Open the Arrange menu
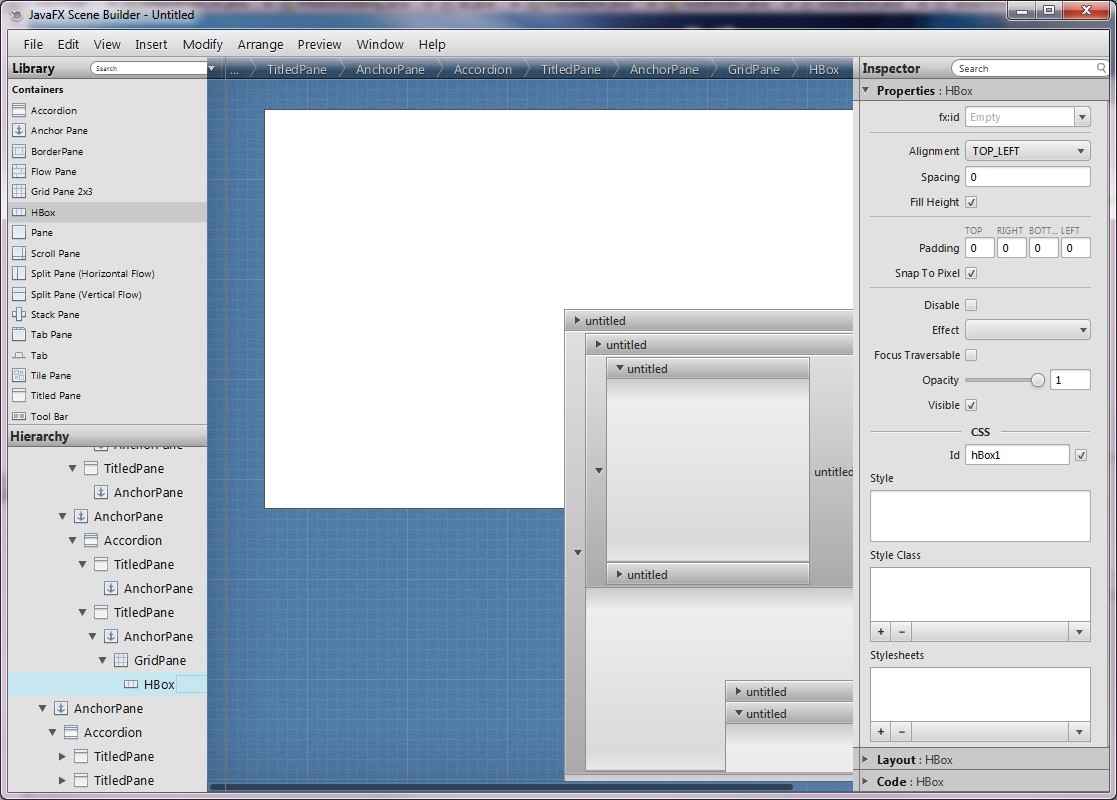1117x800 pixels. 260,44
